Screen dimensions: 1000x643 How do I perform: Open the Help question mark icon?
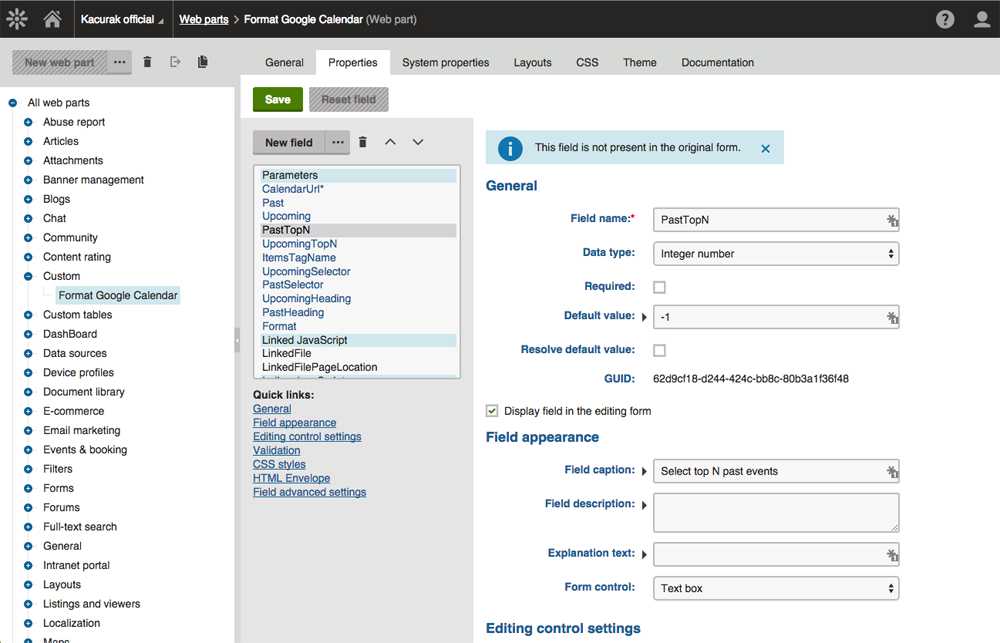coord(945,19)
